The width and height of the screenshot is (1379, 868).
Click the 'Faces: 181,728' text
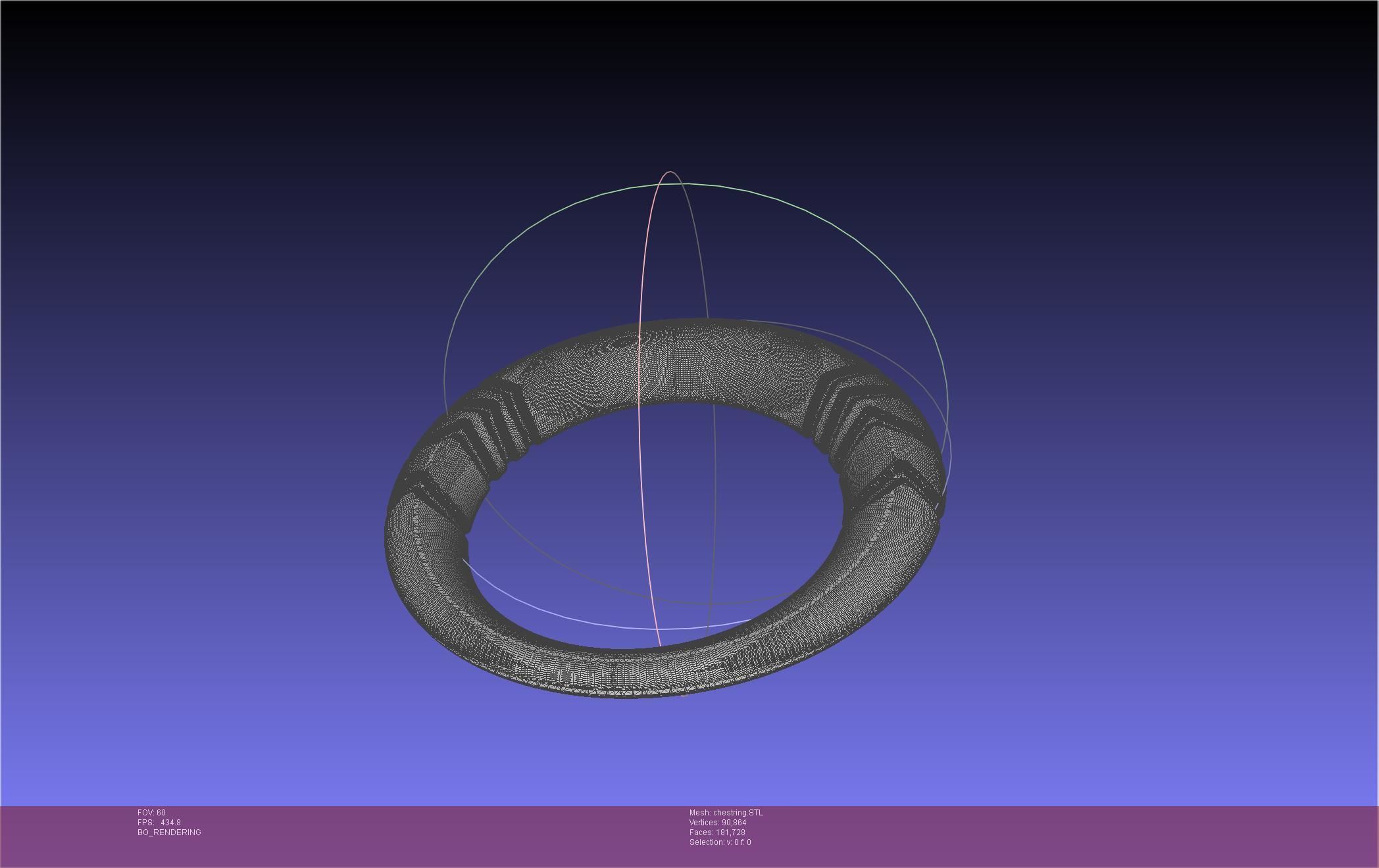[717, 832]
